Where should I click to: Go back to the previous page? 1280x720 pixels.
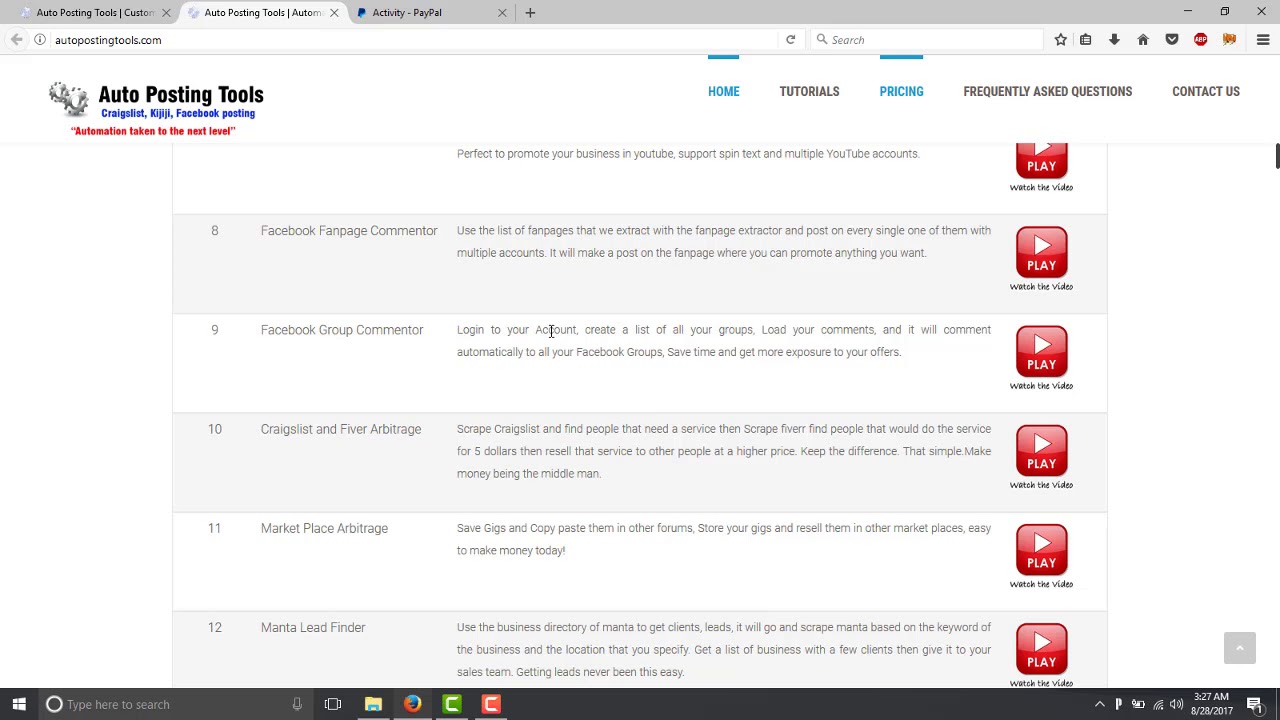pos(16,40)
